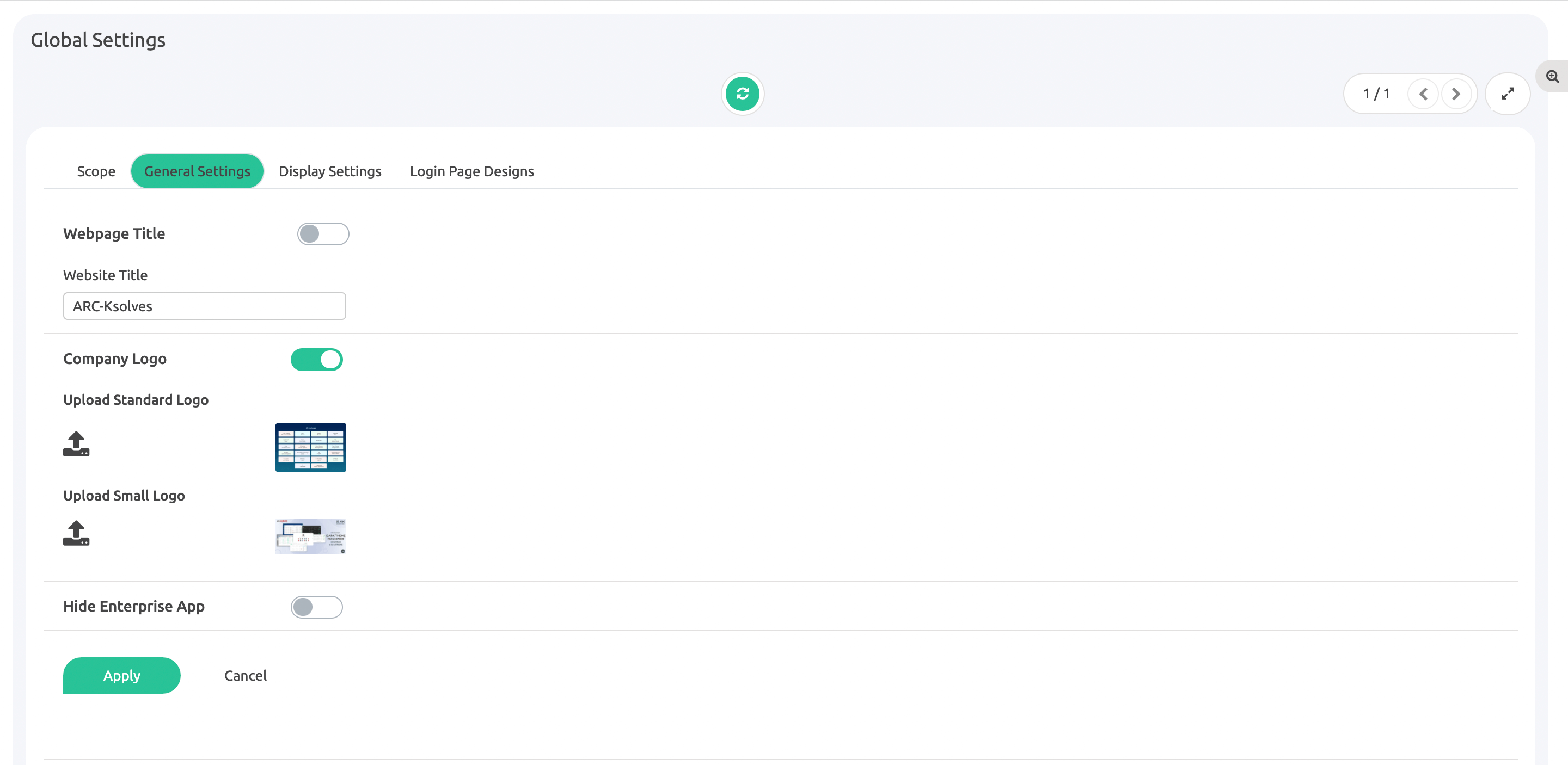Turn on Hide Enterprise App switch
Viewport: 1568px width, 765px height.
[x=316, y=606]
